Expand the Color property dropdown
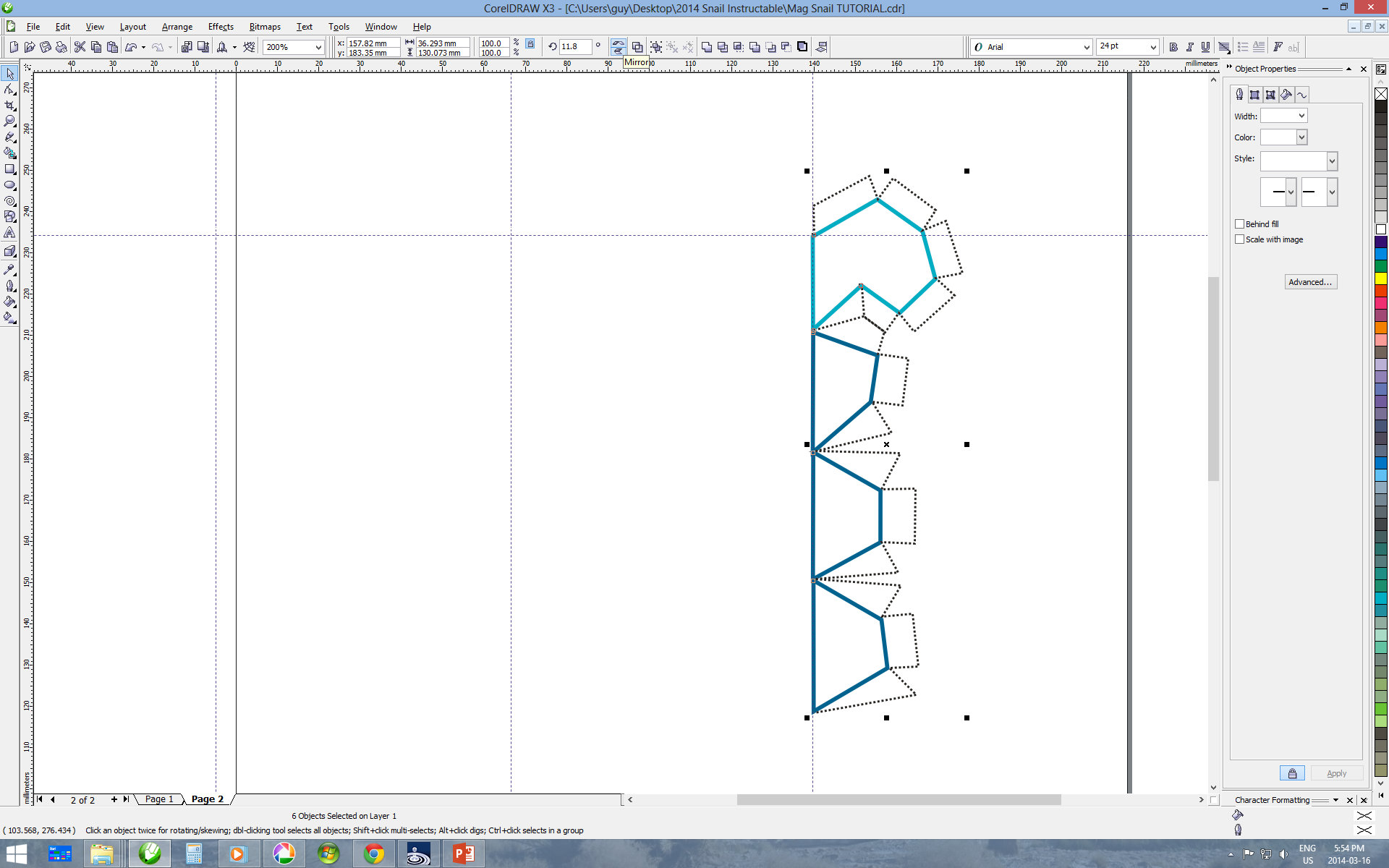The width and height of the screenshot is (1389, 868). (1300, 136)
